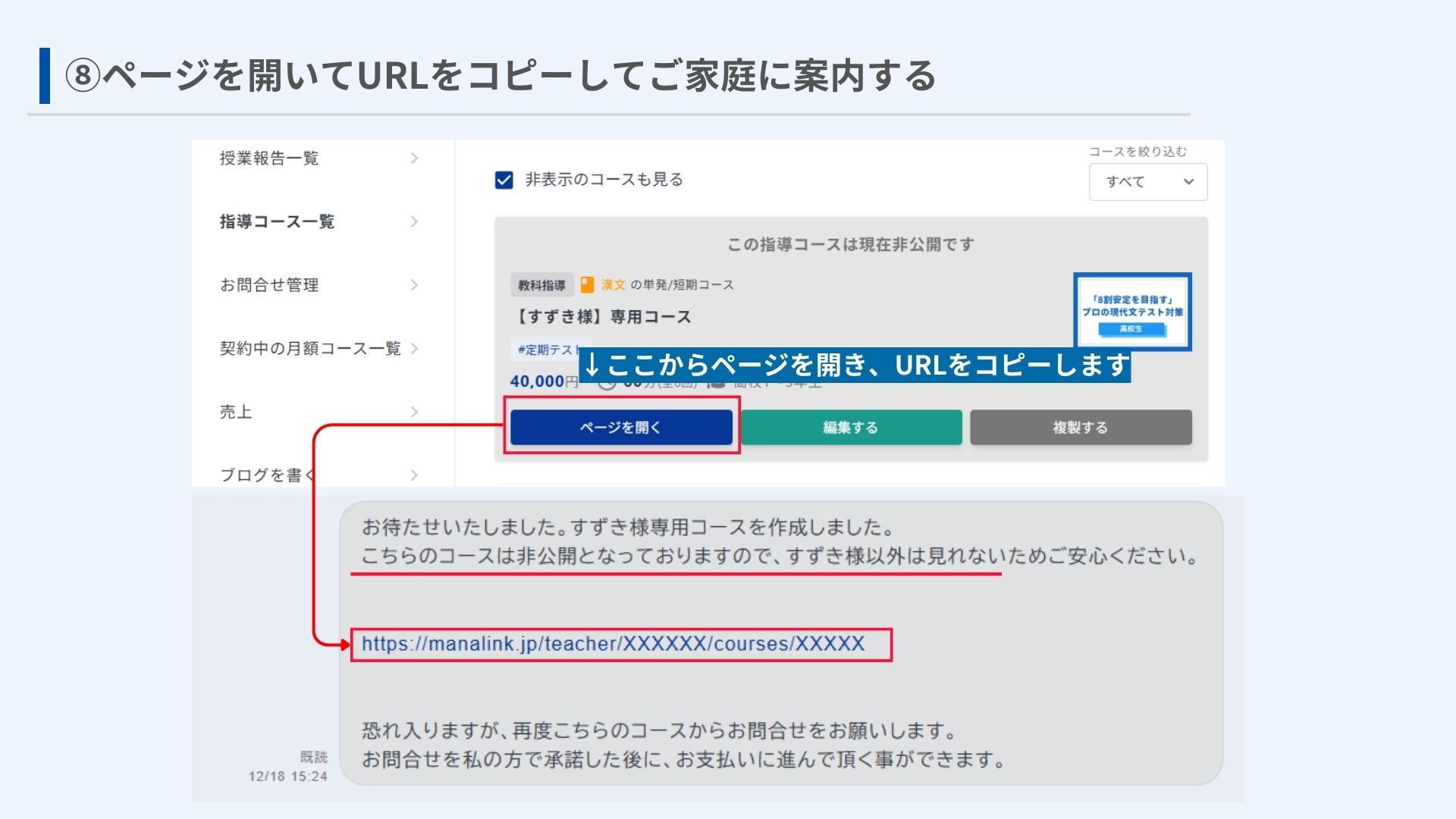Click the ページを開く button
This screenshot has height=819, width=1456.
621,427
